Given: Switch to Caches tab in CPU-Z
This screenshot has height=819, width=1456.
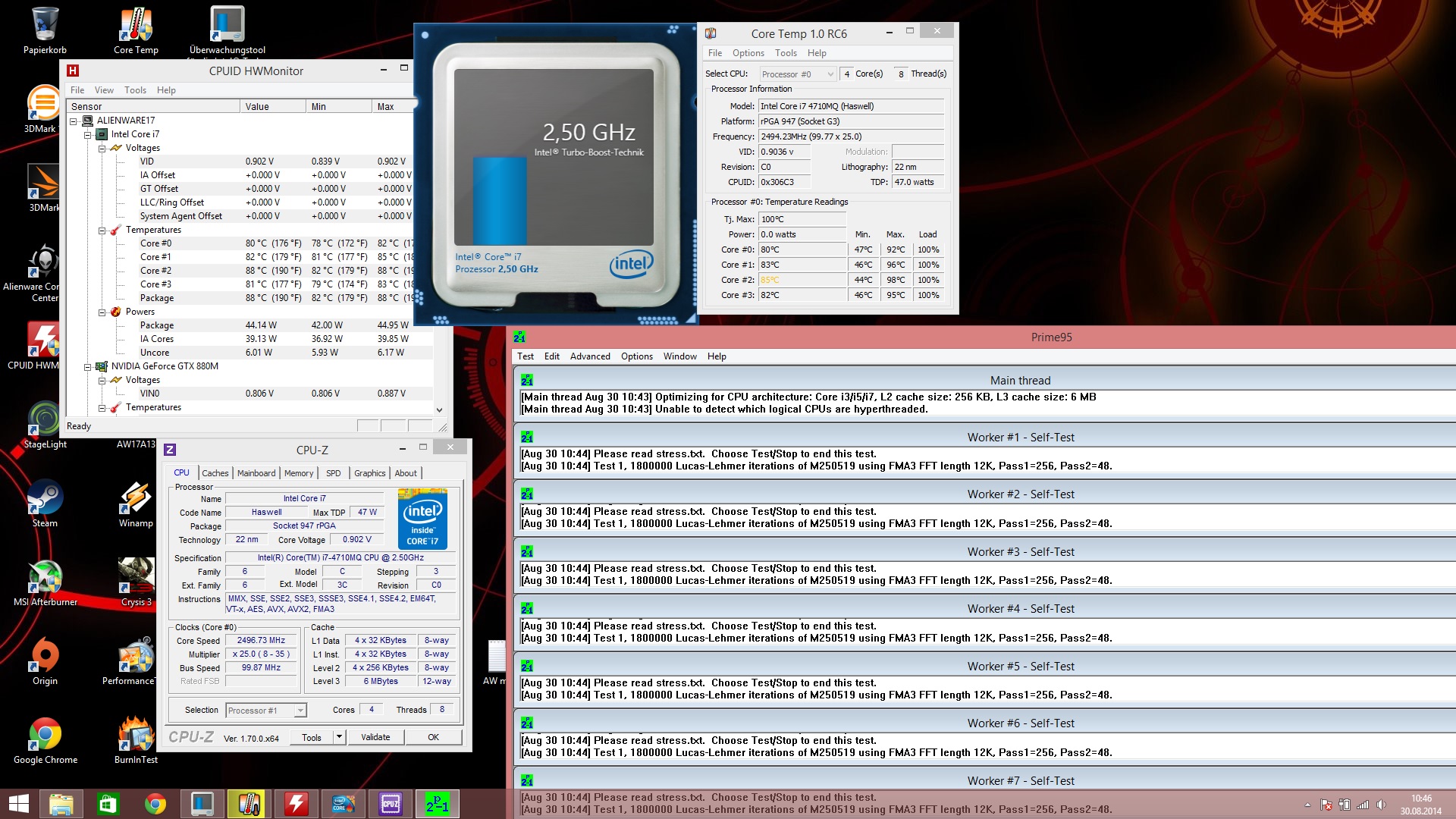Looking at the screenshot, I should click(215, 473).
